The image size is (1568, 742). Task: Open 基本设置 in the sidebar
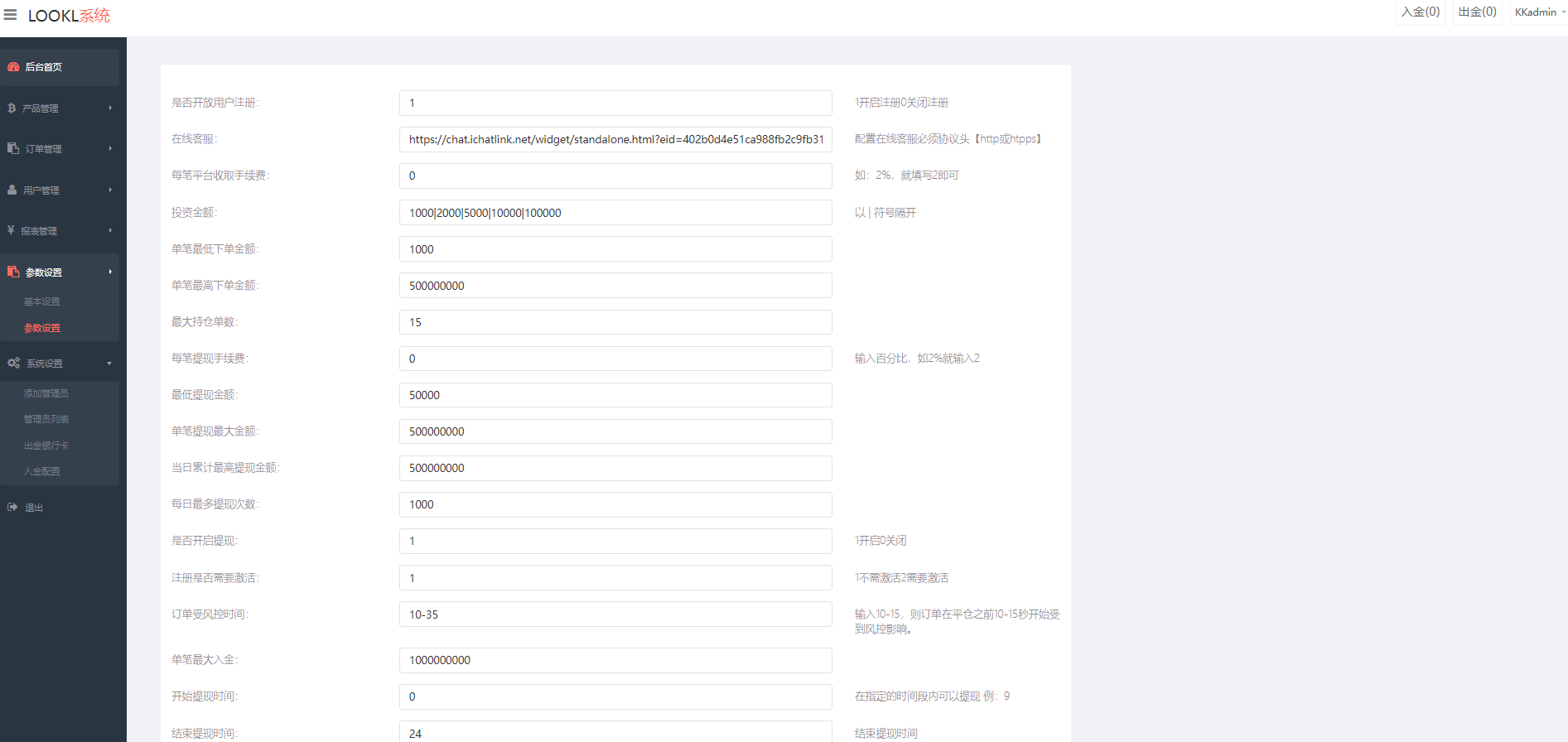pos(42,302)
